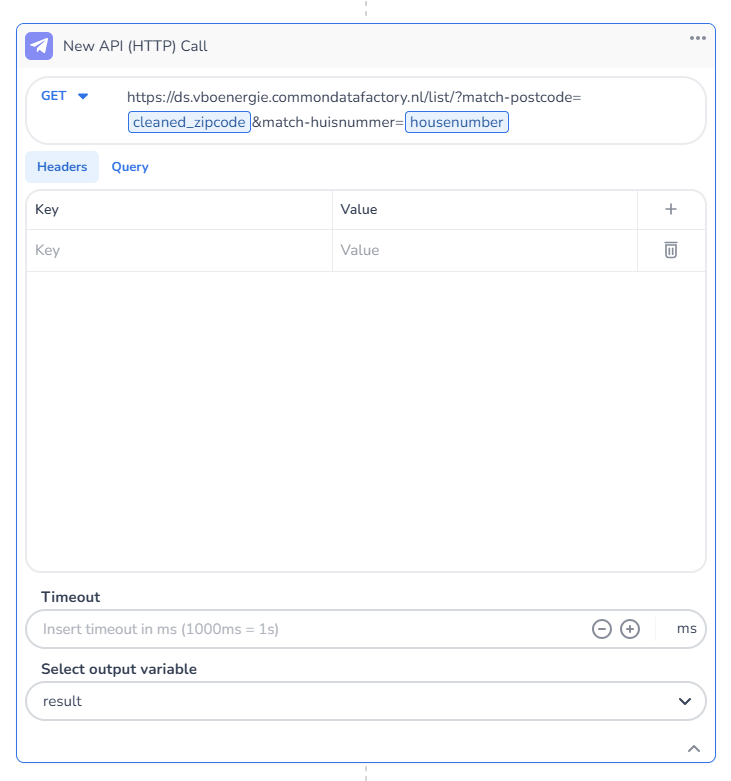Click the housenumber variable chip
Image resolution: width=731 pixels, height=781 pixels.
pyautogui.click(x=457, y=122)
